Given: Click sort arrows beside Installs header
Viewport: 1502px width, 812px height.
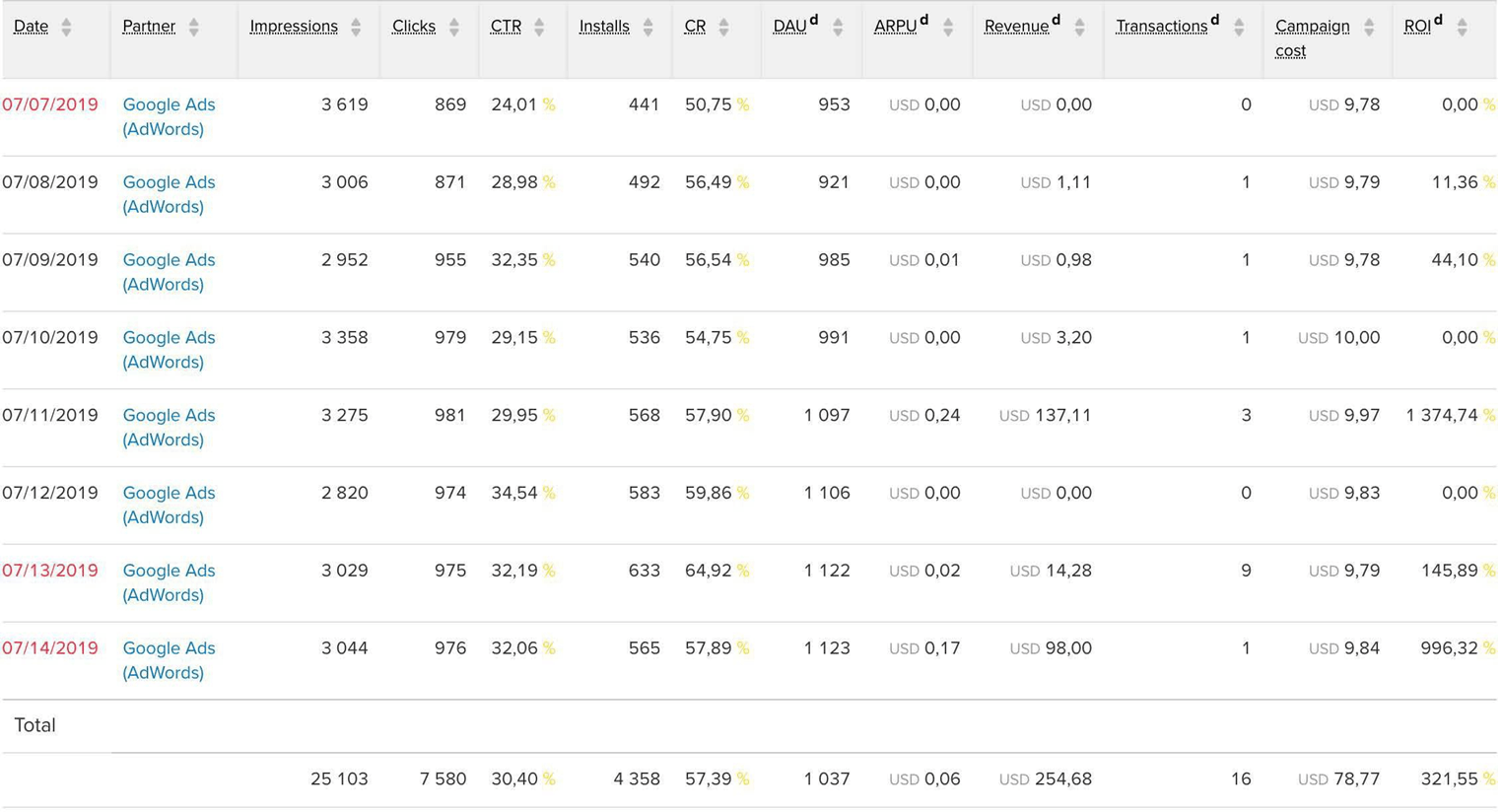Looking at the screenshot, I should coord(648,28).
